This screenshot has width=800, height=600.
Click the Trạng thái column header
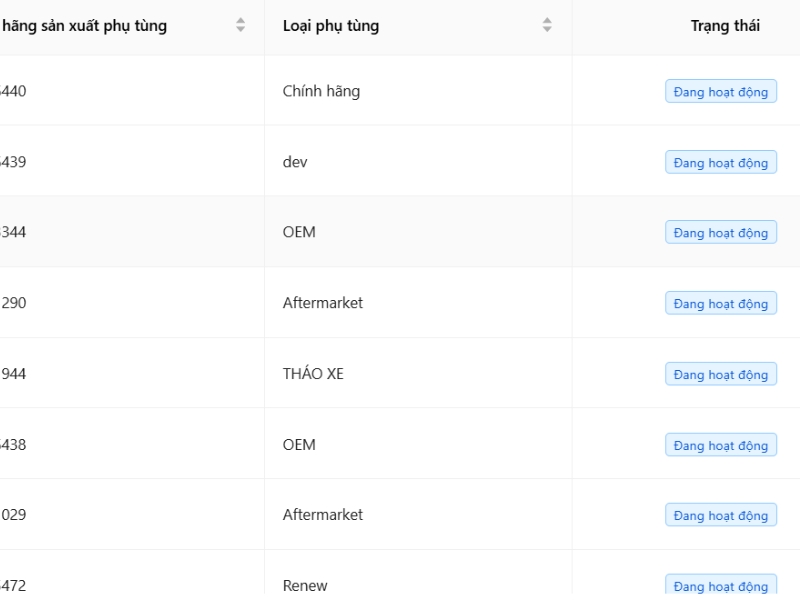pos(724,26)
